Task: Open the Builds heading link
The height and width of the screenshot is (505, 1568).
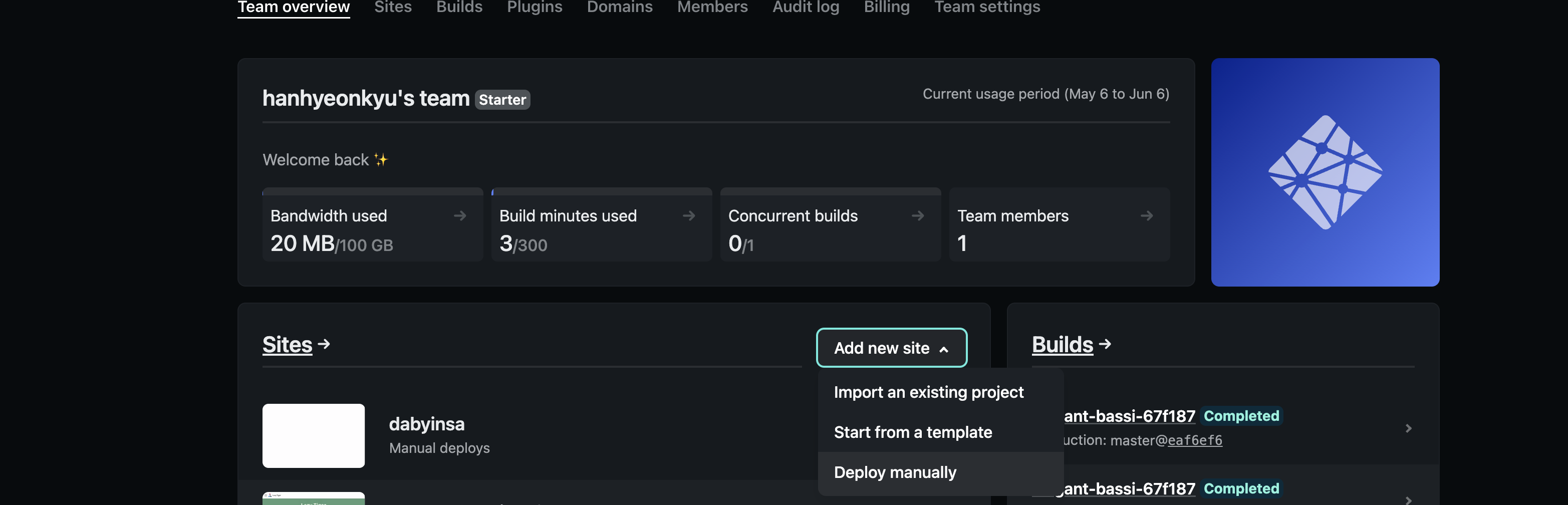Action: [x=1062, y=345]
